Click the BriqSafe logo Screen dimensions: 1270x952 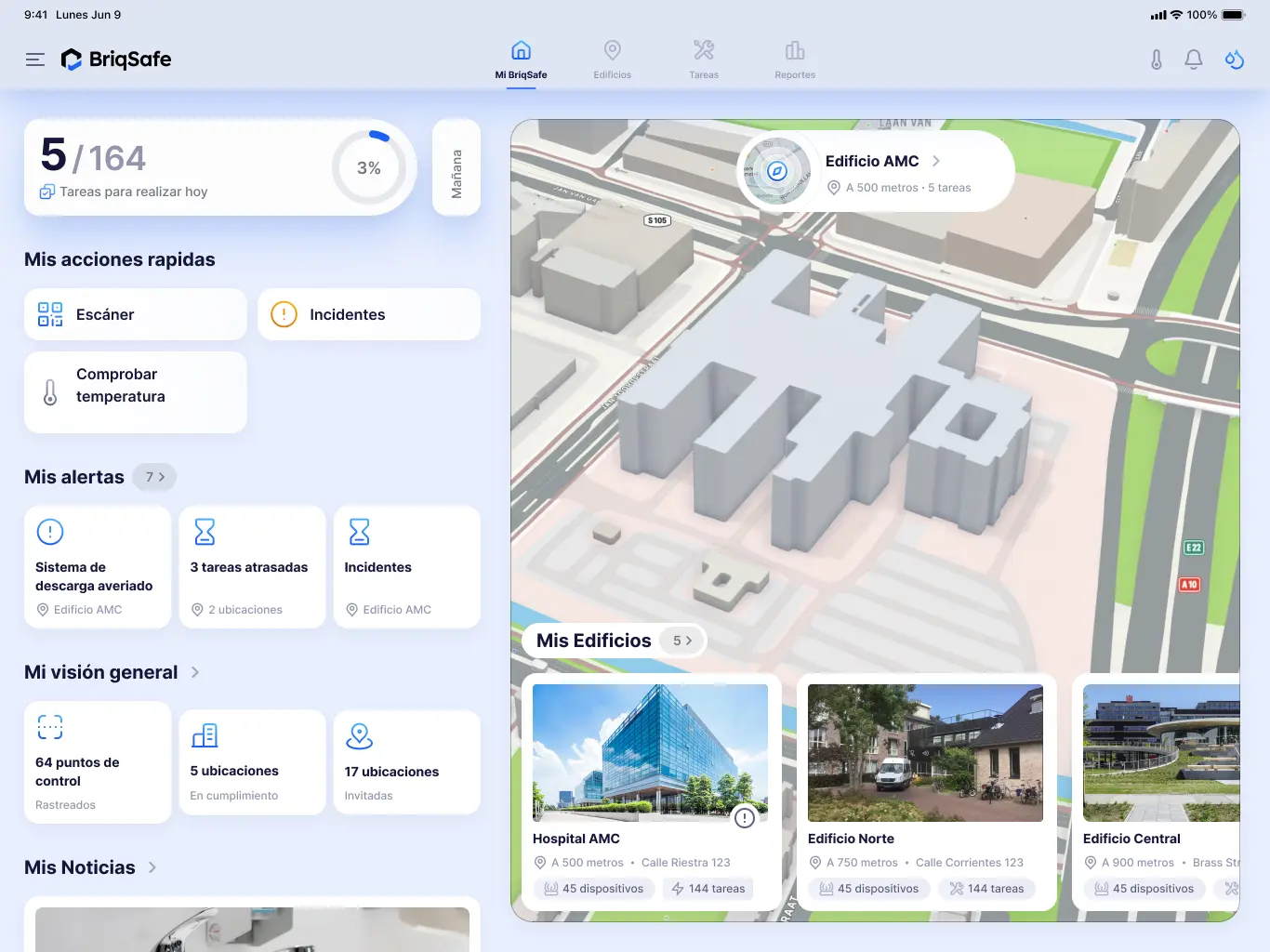coord(116,59)
